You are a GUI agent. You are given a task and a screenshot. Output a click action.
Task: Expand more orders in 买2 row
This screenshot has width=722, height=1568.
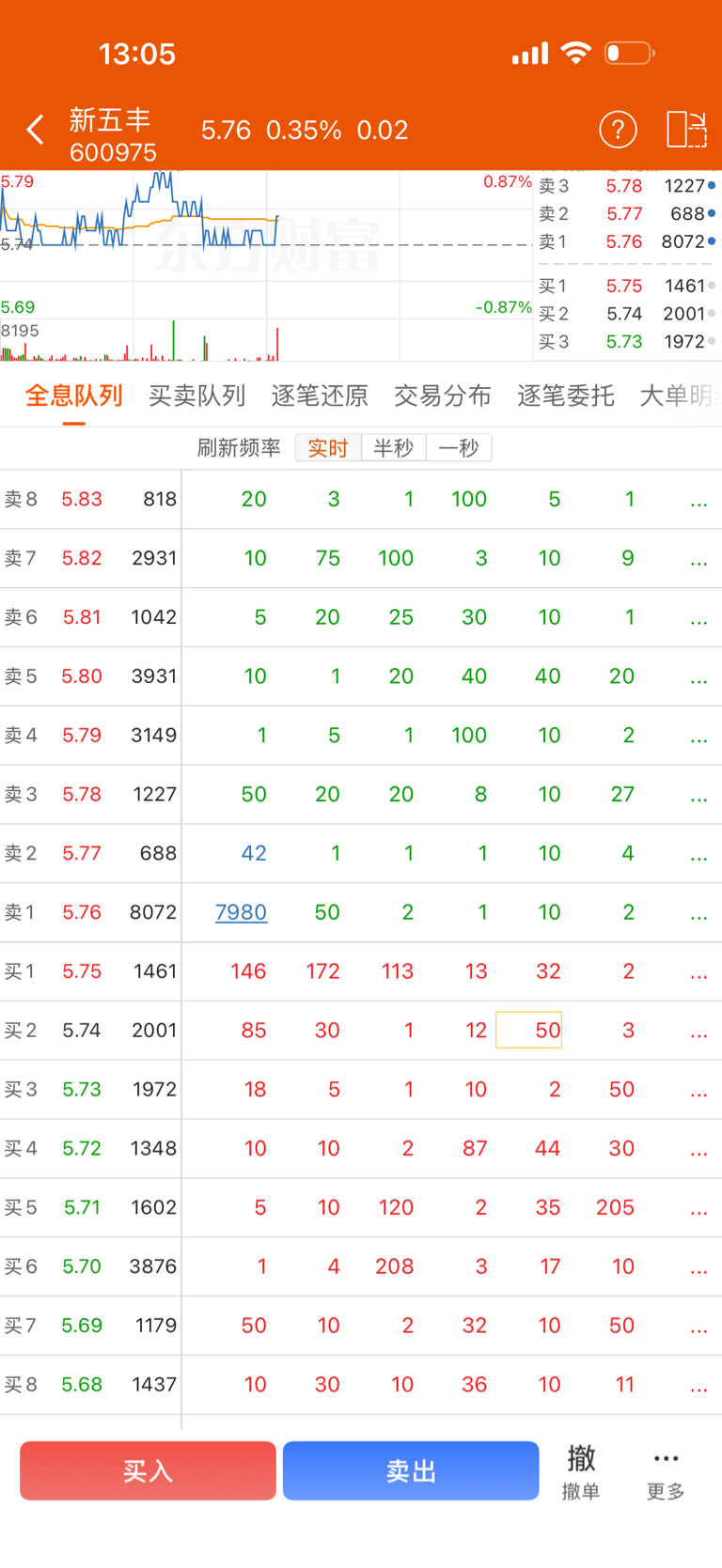pyautogui.click(x=698, y=1034)
